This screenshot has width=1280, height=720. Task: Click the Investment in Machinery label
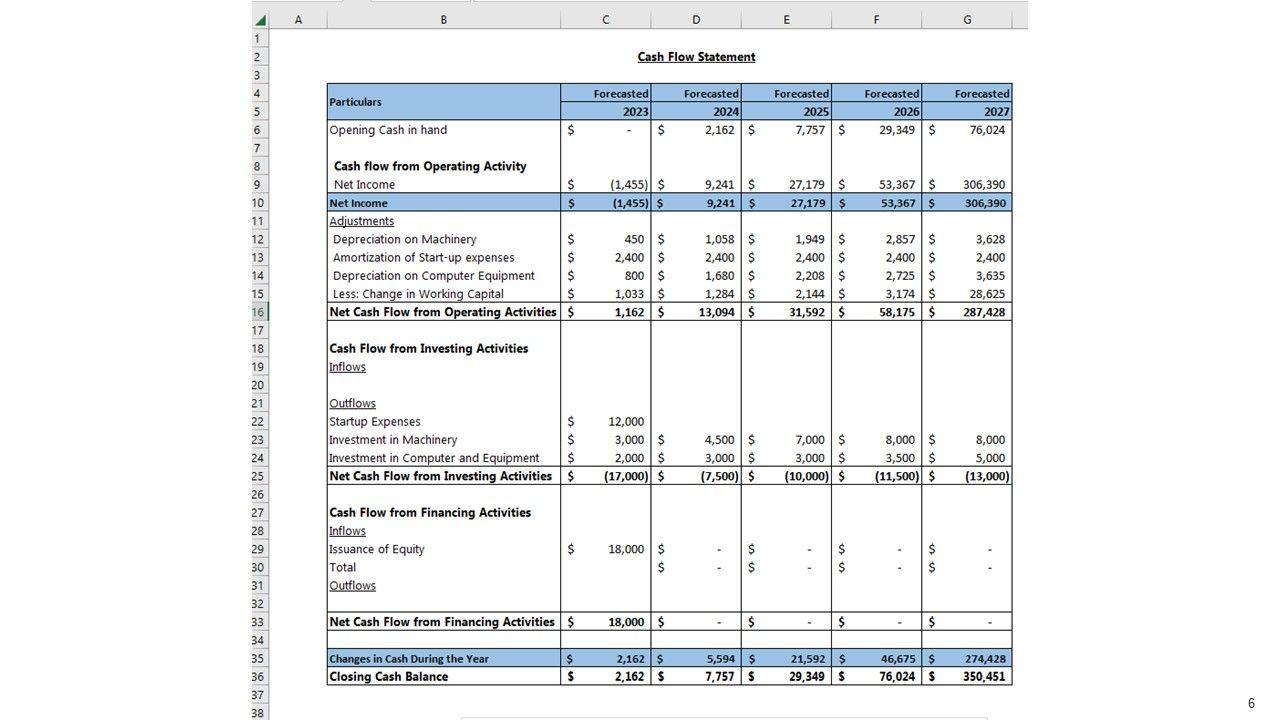393,440
